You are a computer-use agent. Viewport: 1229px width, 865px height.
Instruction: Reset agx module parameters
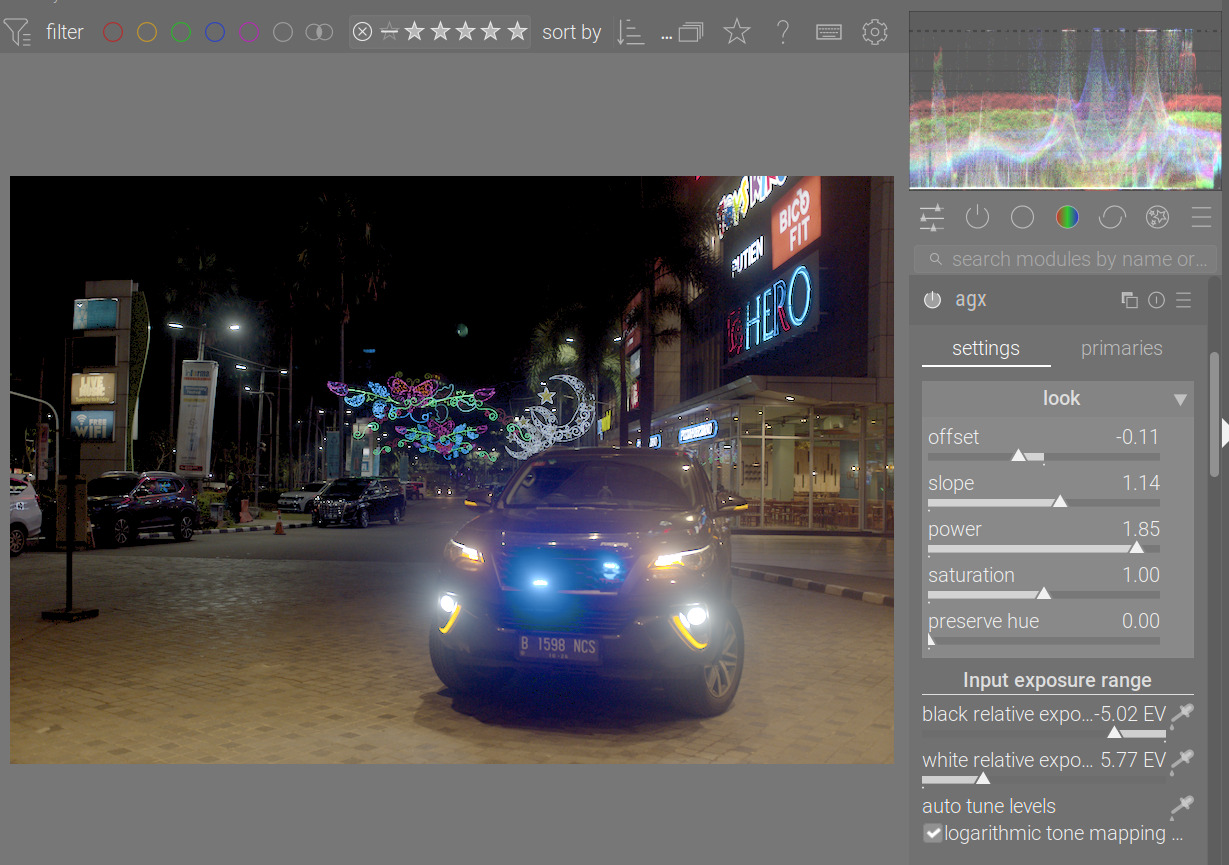[1157, 300]
